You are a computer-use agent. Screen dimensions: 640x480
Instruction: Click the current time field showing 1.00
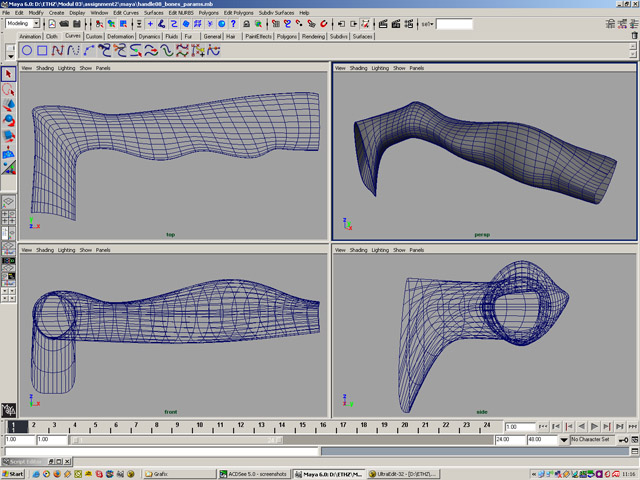520,427
